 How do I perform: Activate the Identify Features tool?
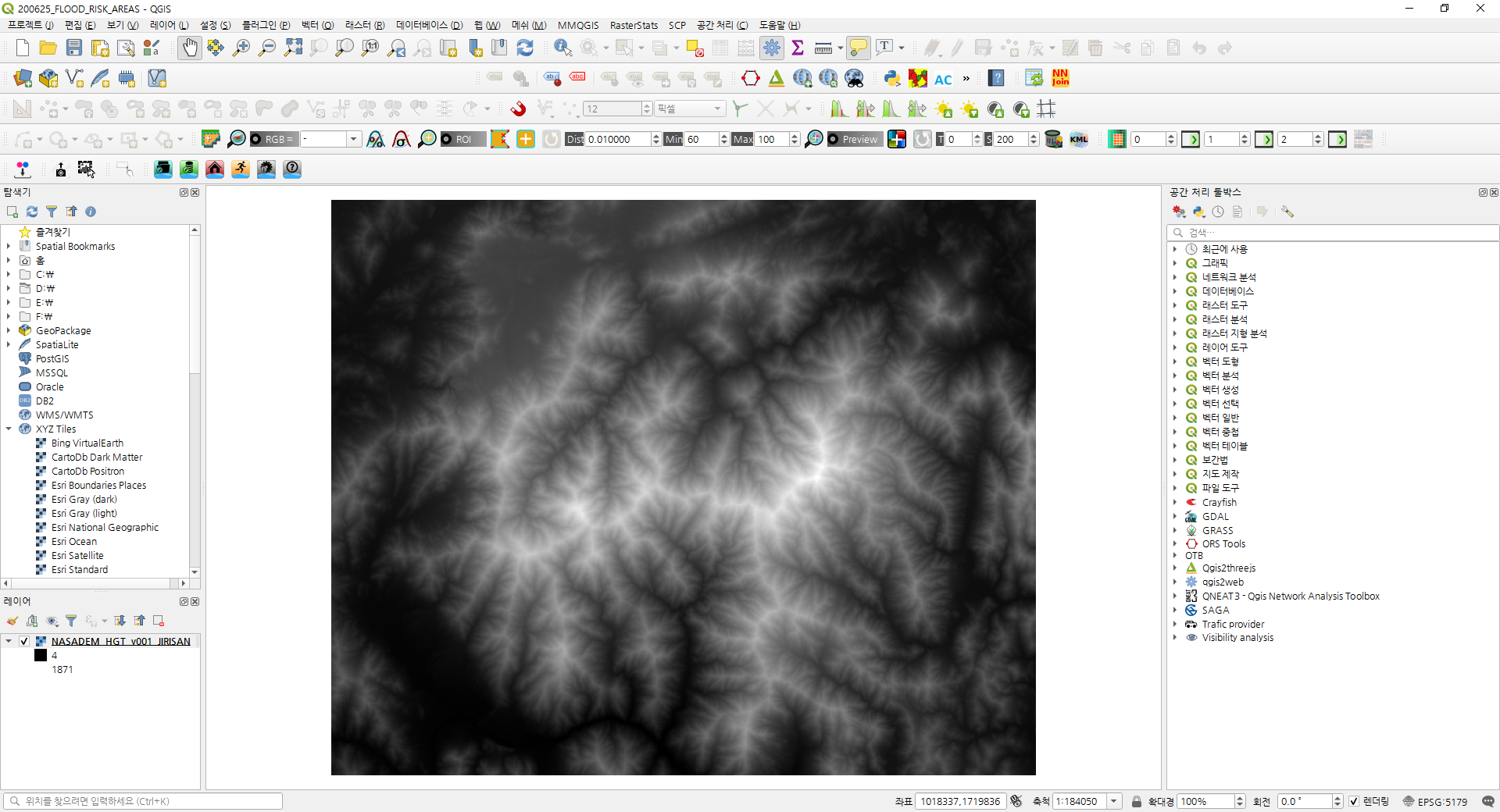[x=562, y=48]
